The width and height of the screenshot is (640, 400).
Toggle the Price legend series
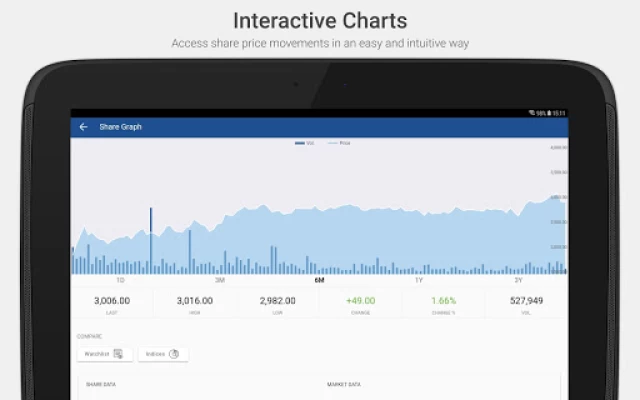pyautogui.click(x=339, y=144)
